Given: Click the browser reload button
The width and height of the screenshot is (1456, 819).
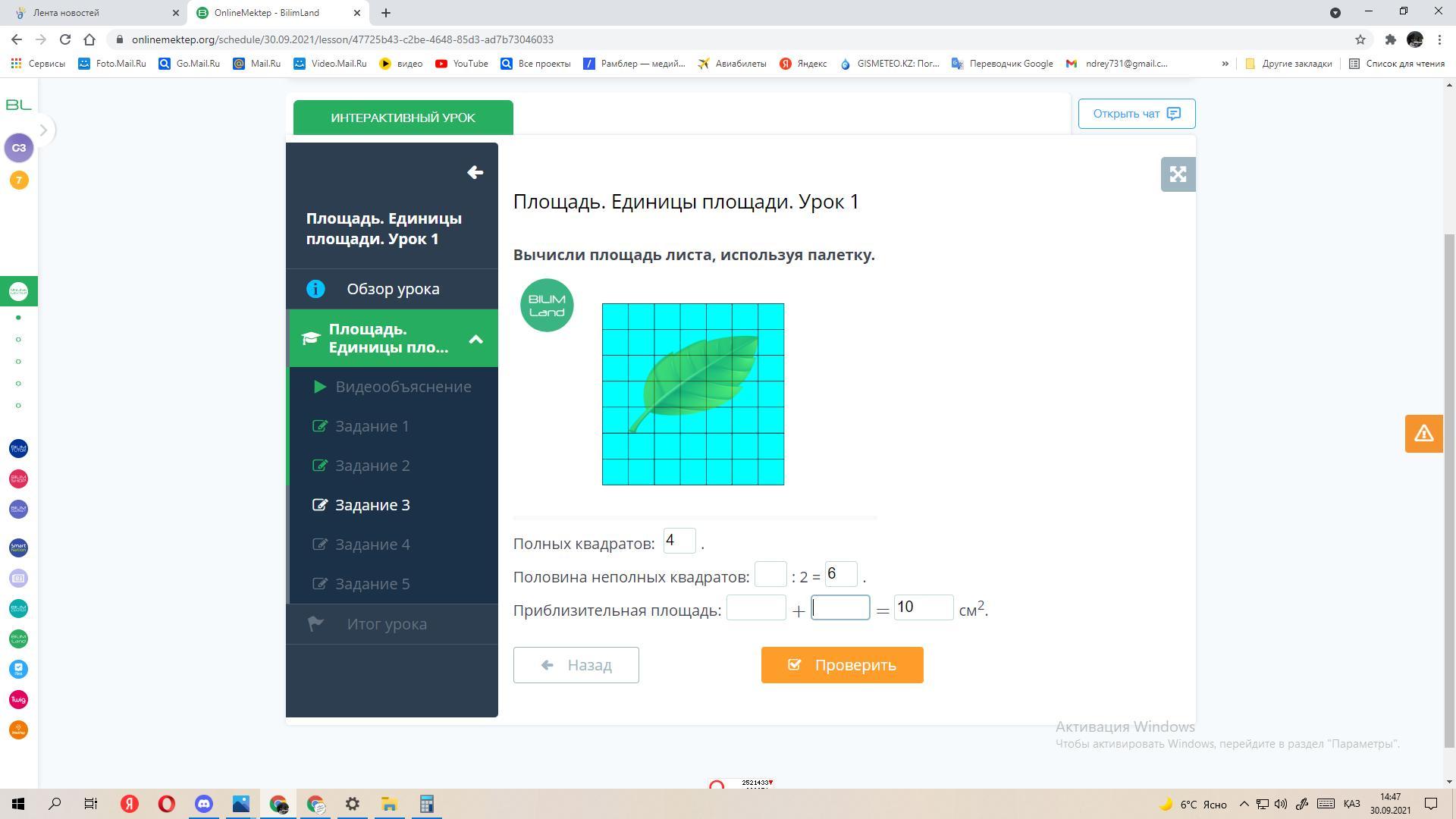Looking at the screenshot, I should point(65,39).
